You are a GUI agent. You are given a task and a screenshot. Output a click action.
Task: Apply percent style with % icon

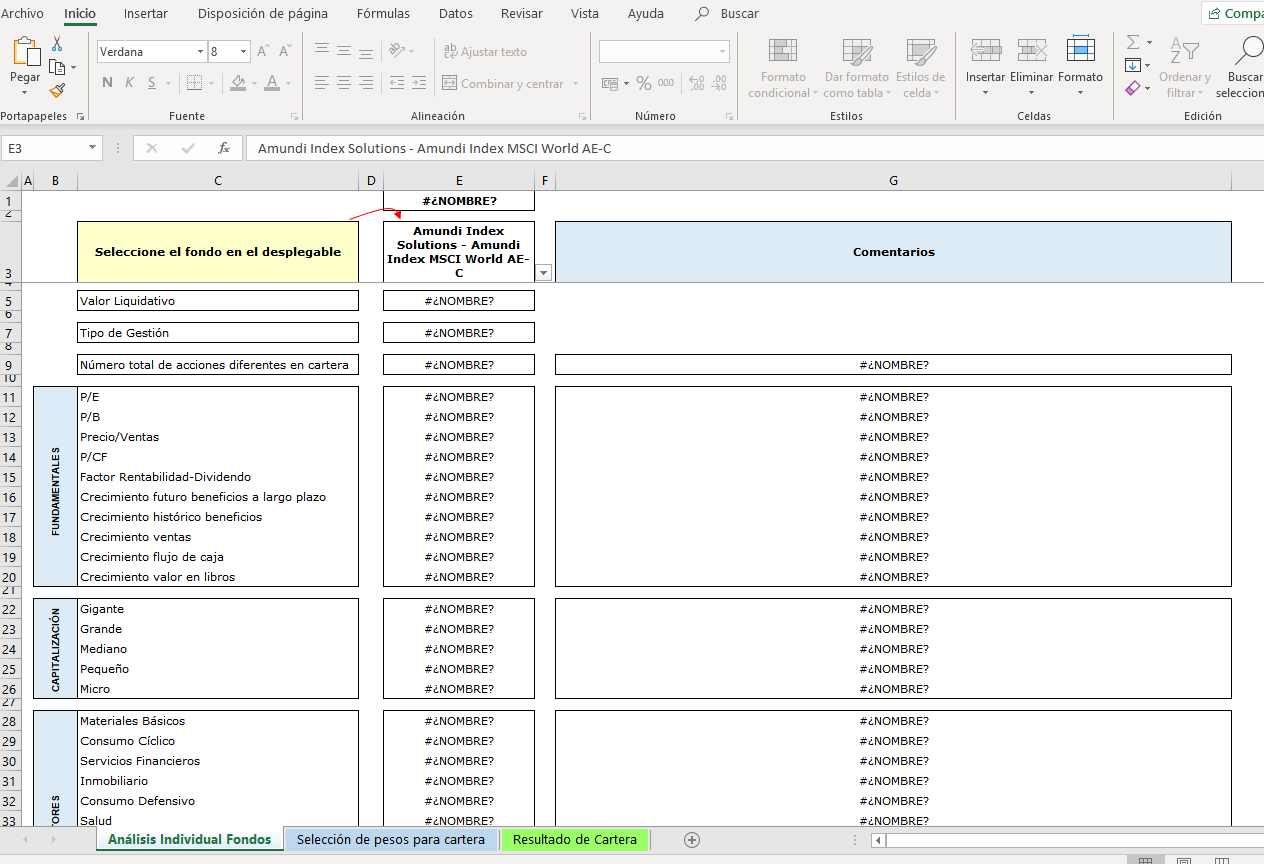[x=644, y=83]
